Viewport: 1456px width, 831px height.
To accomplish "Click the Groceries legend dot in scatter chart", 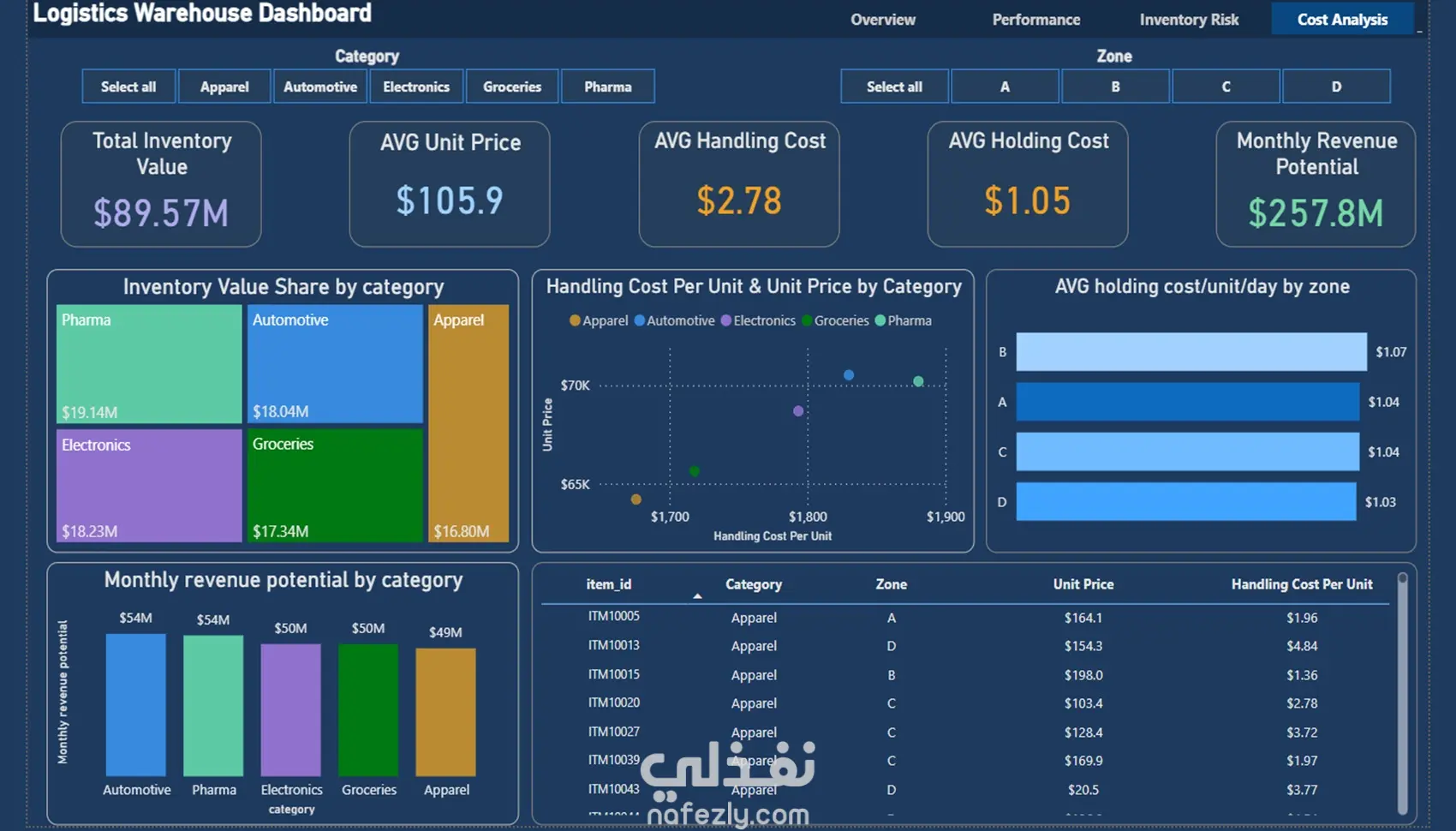I will (x=807, y=320).
